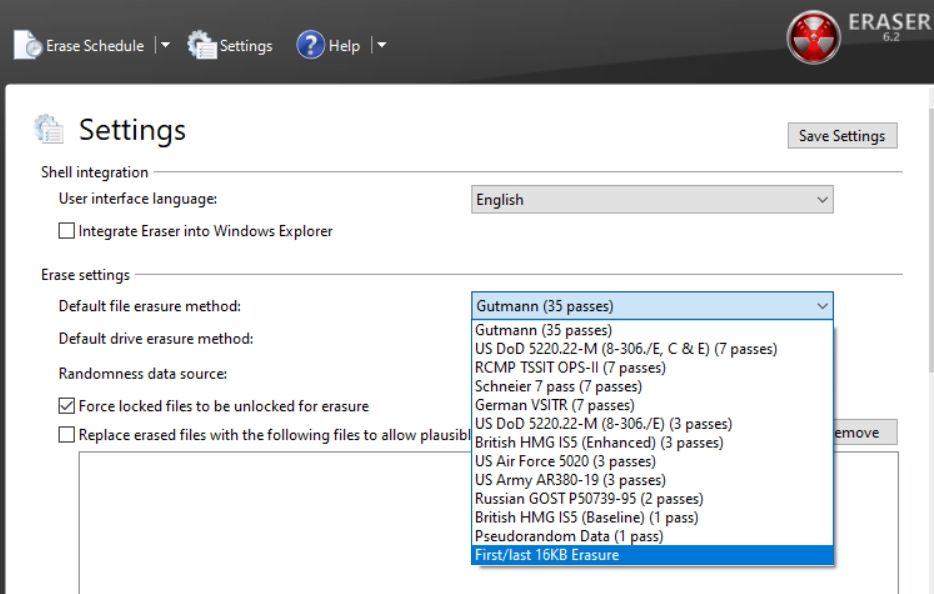Choose First/last 16KB Erasure option
The image size is (934, 594).
[x=652, y=555]
